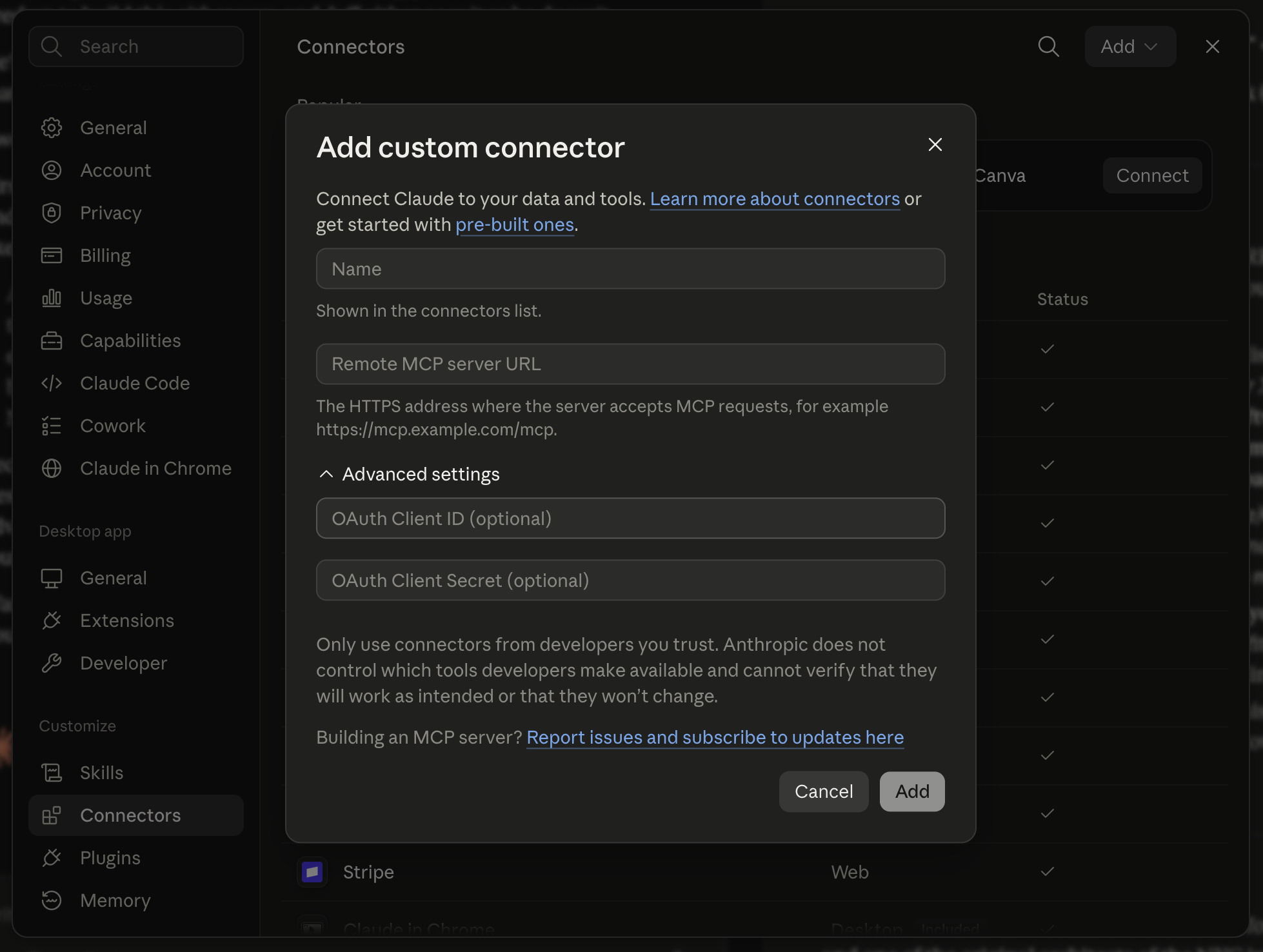1263x952 pixels.
Task: Open Learn more about connectors link
Action: [775, 199]
